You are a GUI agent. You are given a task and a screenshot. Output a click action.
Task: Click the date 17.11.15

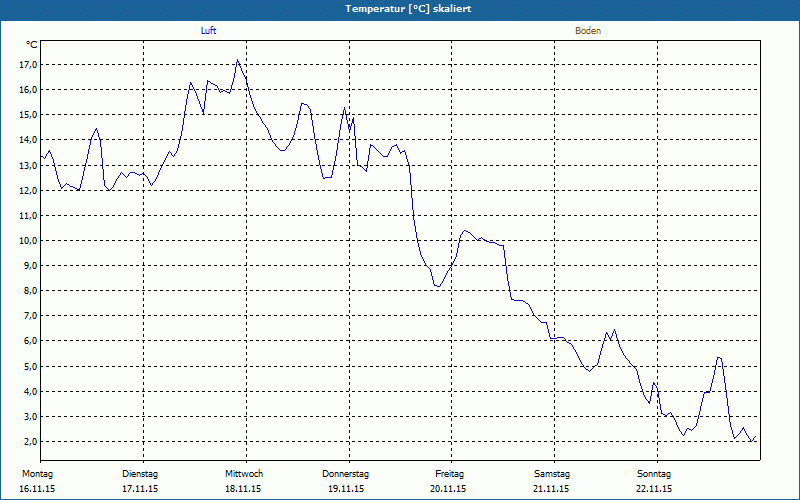click(x=140, y=489)
